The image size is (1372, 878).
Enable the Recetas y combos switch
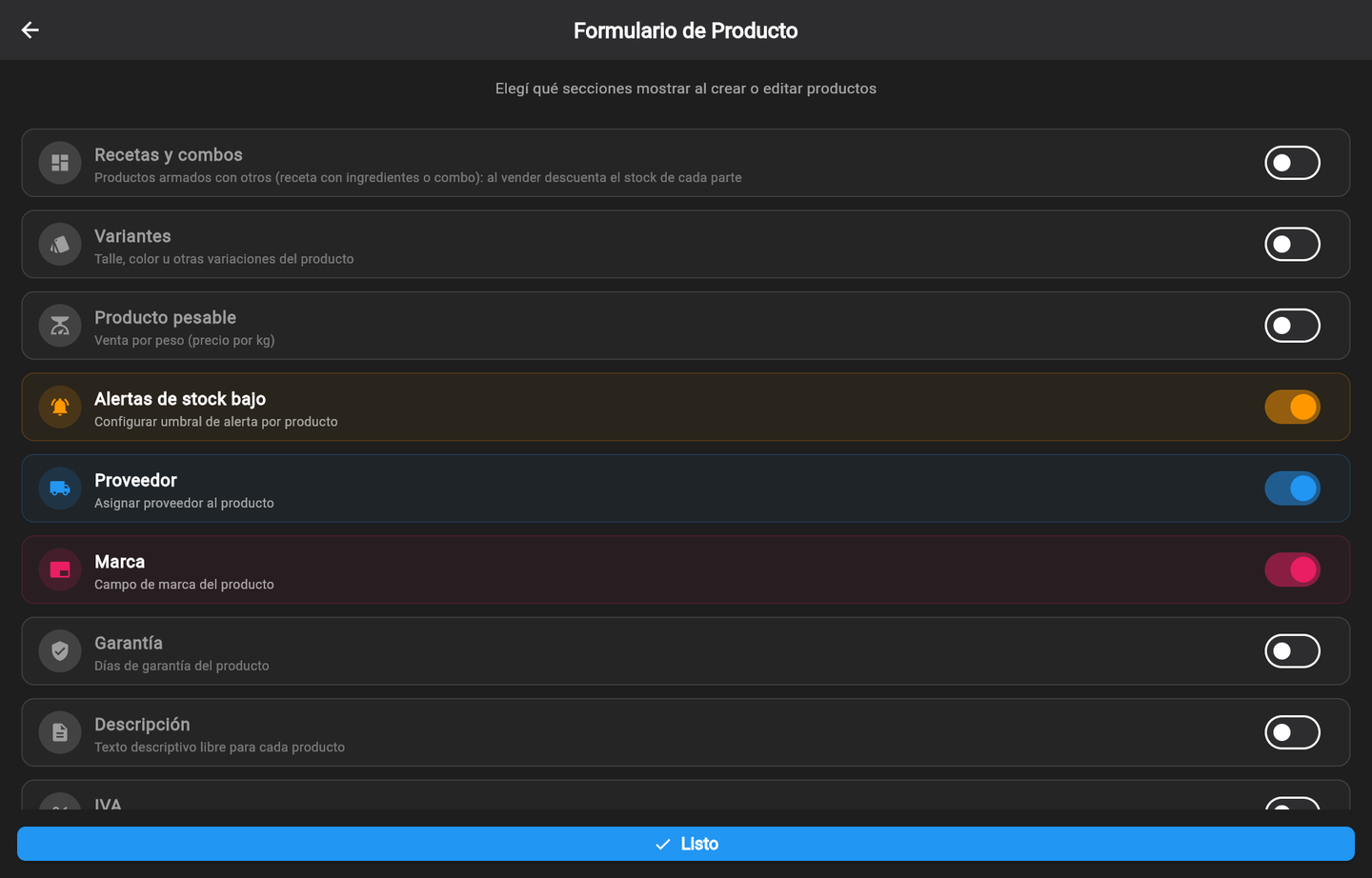[1292, 163]
